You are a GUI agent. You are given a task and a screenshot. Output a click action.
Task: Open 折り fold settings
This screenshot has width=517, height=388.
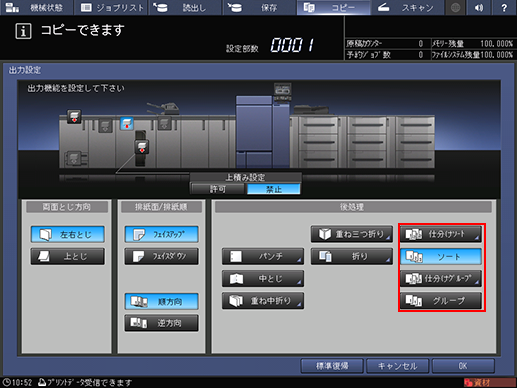point(352,256)
